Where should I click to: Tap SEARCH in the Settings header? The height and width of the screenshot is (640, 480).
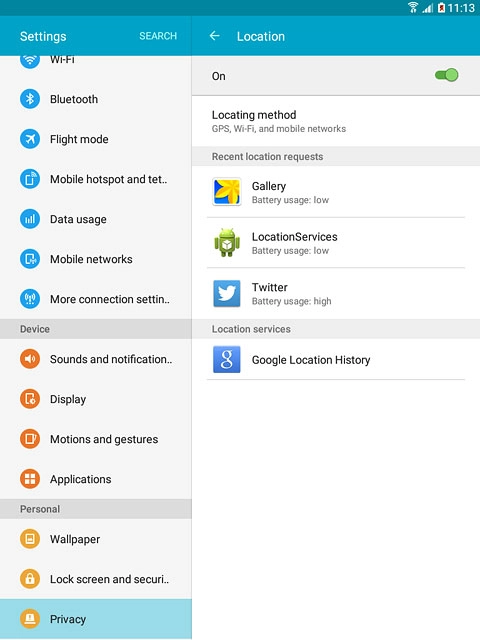[158, 36]
